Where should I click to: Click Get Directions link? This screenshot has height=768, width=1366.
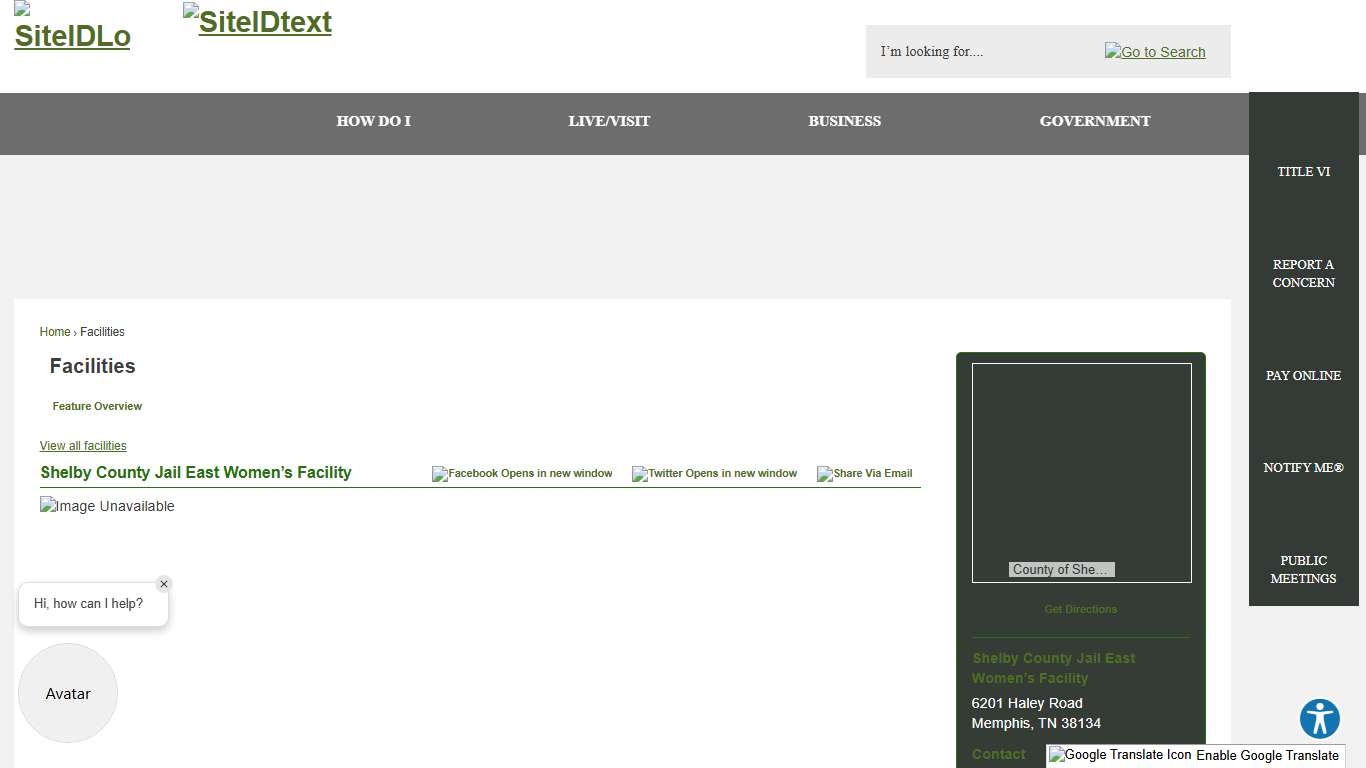(1080, 609)
